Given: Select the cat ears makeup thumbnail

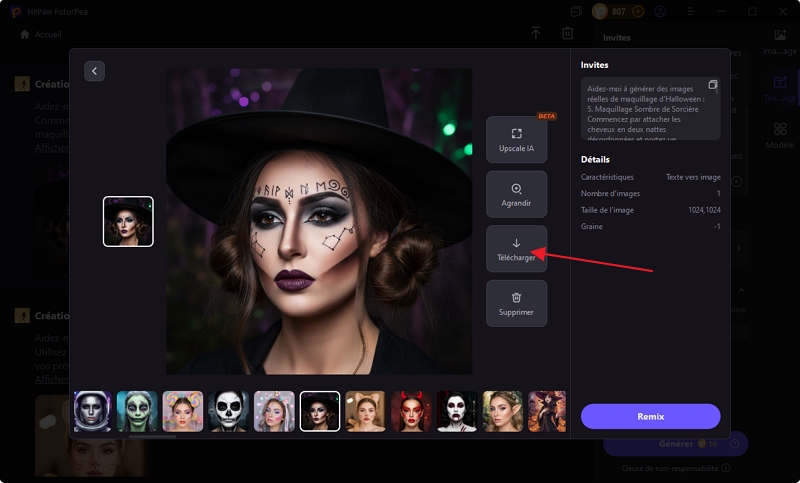Looking at the screenshot, I should (365, 412).
